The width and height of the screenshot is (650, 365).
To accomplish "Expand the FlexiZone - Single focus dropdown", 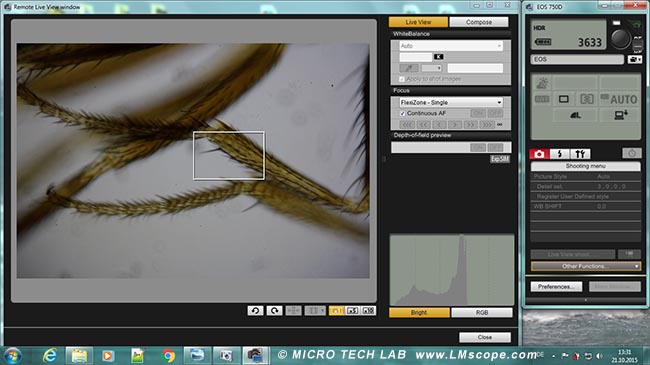I will 451,102.
